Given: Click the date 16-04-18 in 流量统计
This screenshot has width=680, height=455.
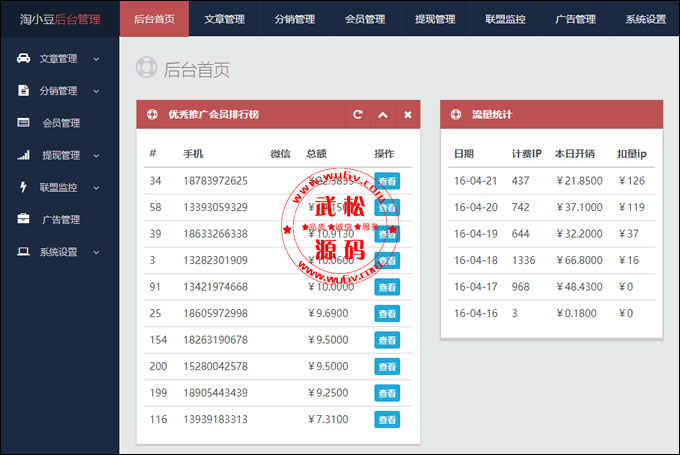Looking at the screenshot, I should pyautogui.click(x=475, y=260).
